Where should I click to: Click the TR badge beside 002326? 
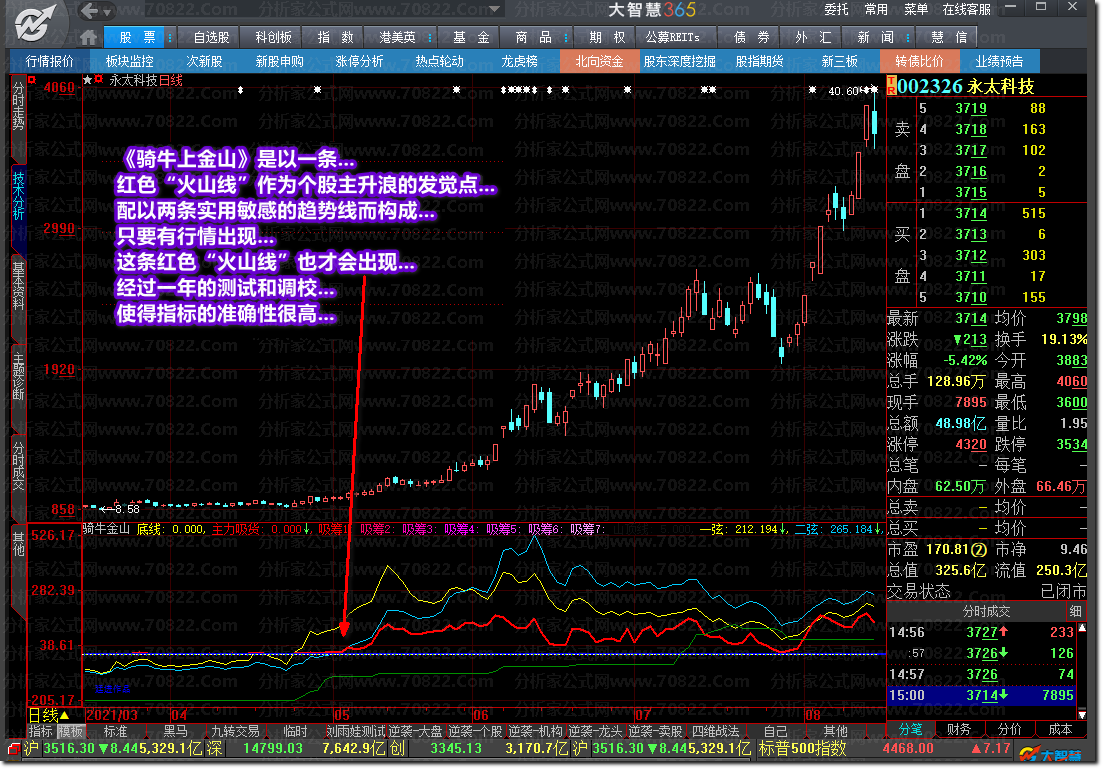pyautogui.click(x=891, y=86)
